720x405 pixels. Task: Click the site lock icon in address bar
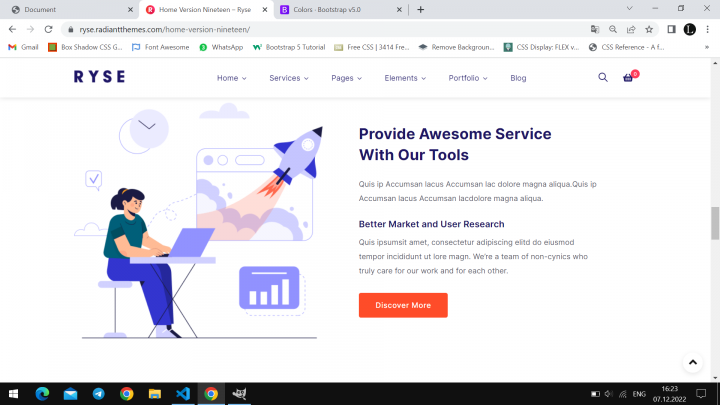click(71, 29)
